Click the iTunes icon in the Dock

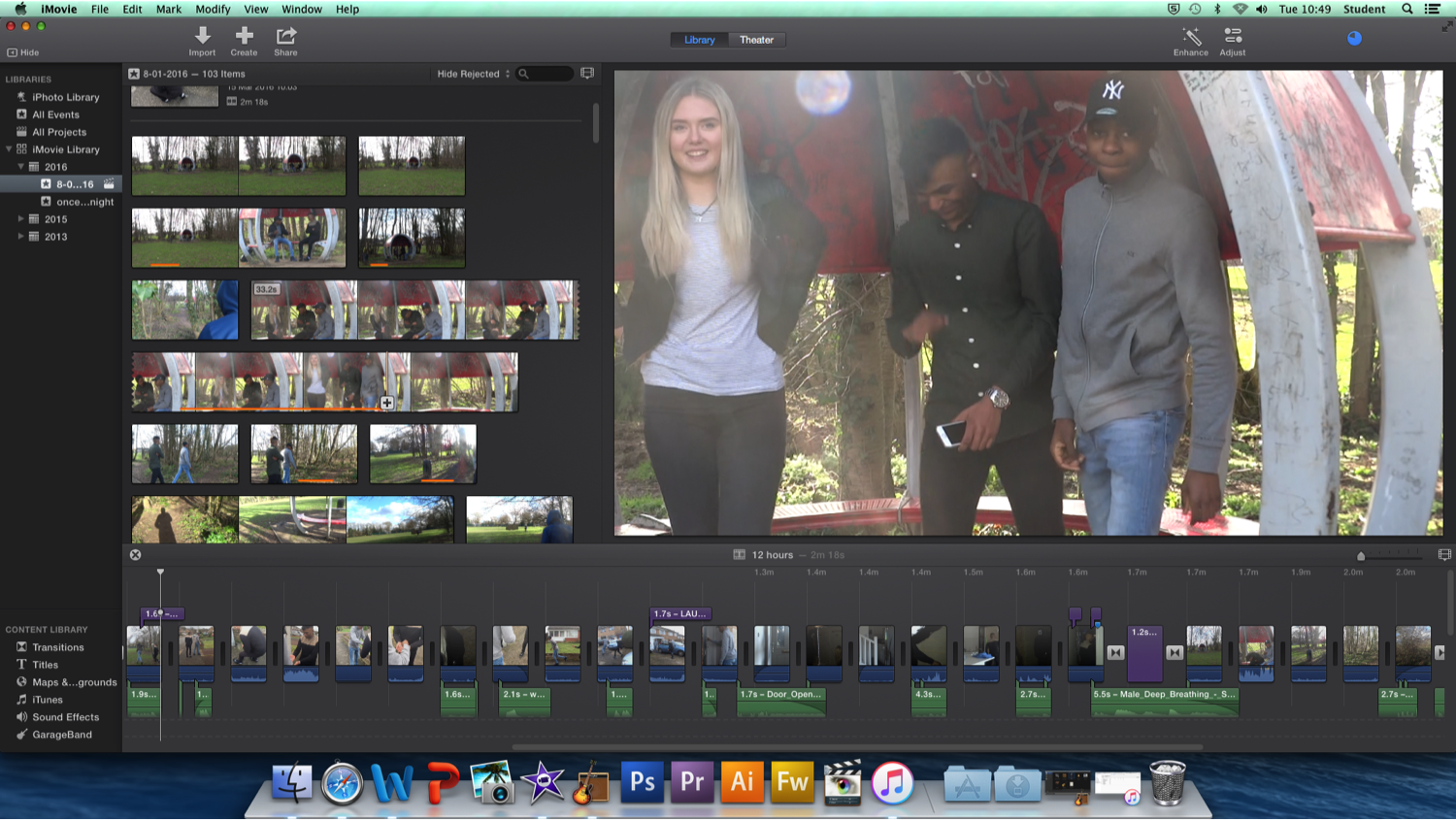893,783
